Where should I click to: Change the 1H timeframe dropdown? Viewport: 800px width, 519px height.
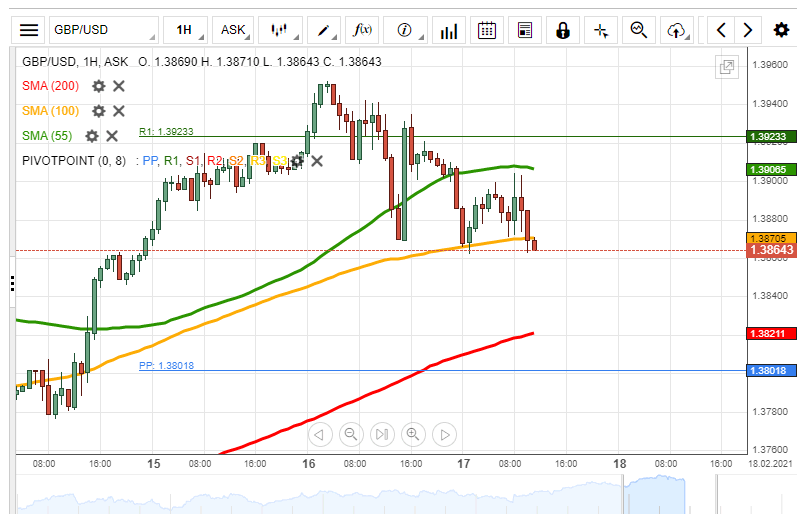[185, 30]
